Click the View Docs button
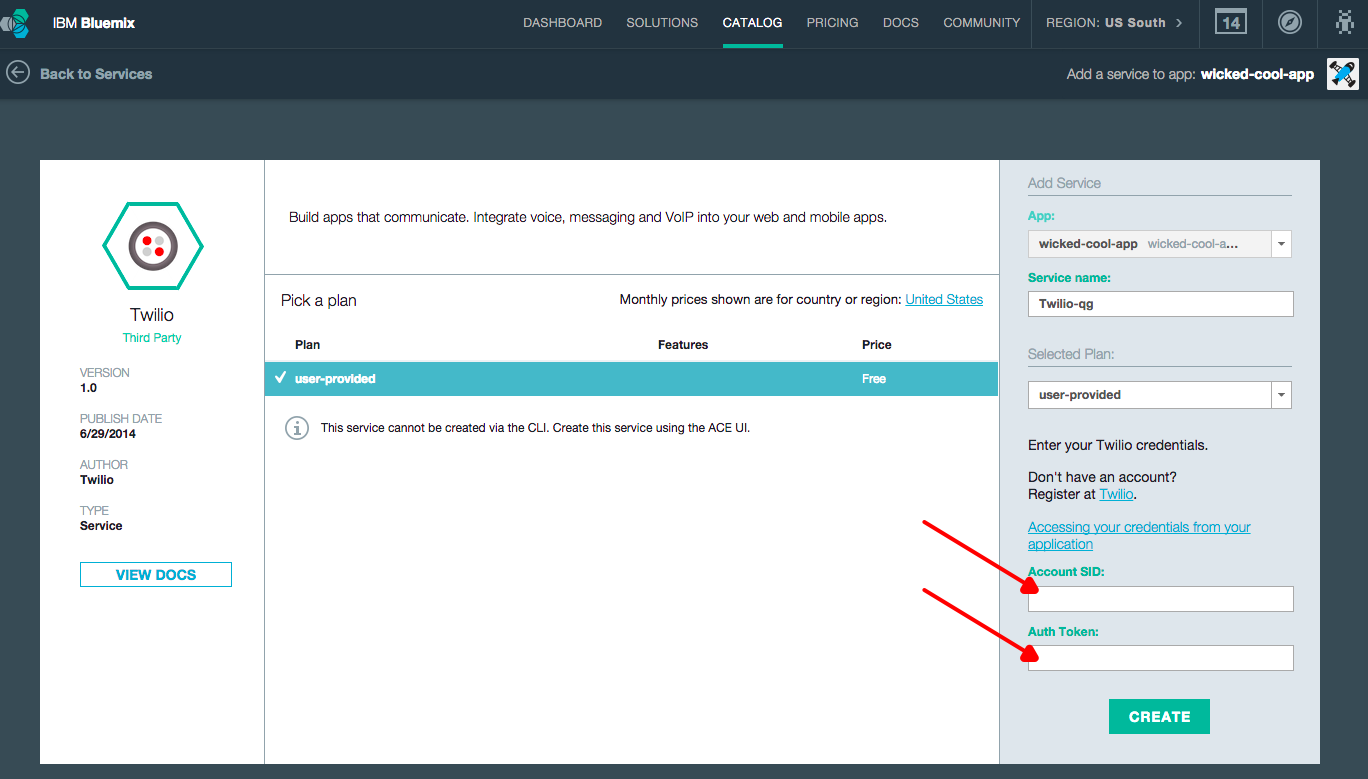 [x=156, y=575]
